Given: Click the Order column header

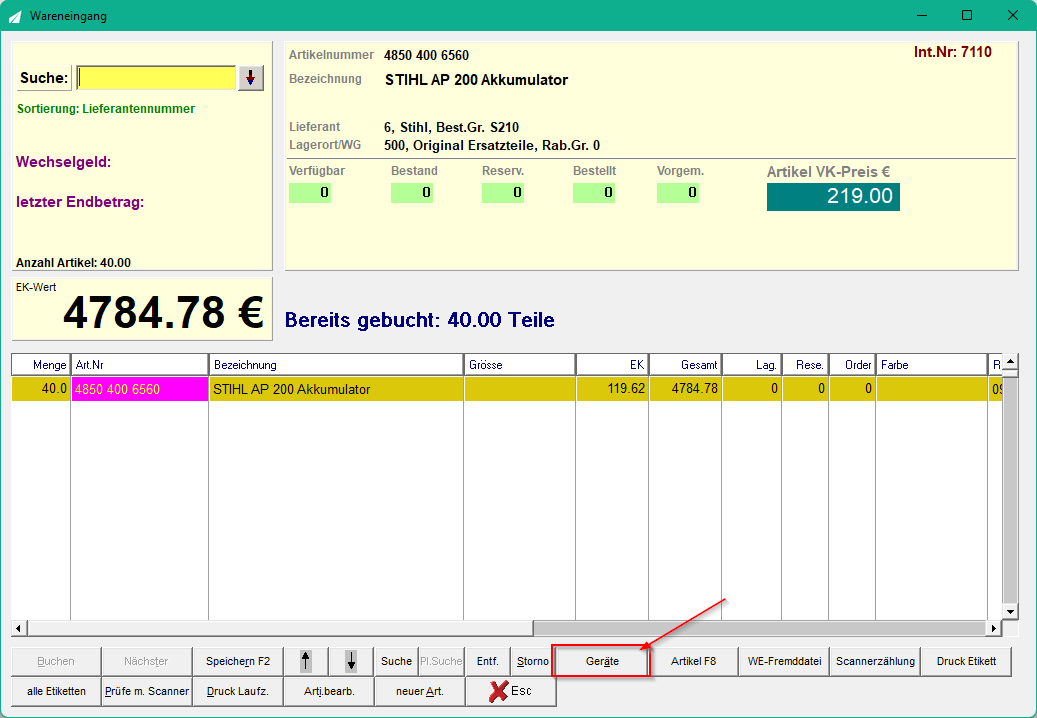Looking at the screenshot, I should click(x=852, y=365).
